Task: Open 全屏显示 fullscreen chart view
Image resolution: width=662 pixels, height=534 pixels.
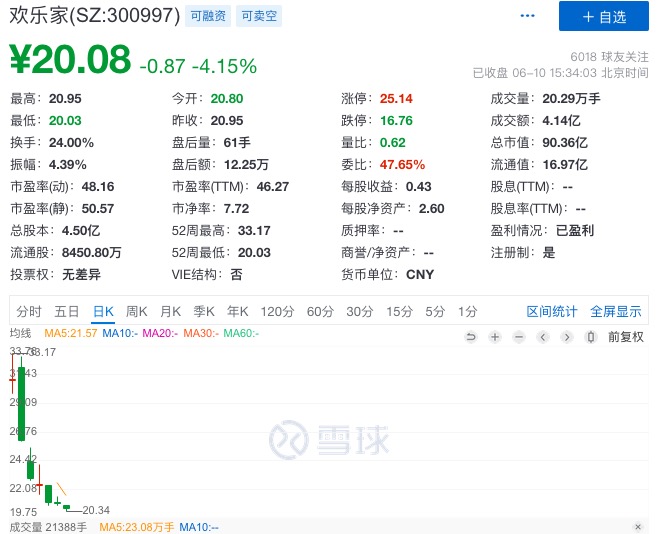Action: [616, 312]
